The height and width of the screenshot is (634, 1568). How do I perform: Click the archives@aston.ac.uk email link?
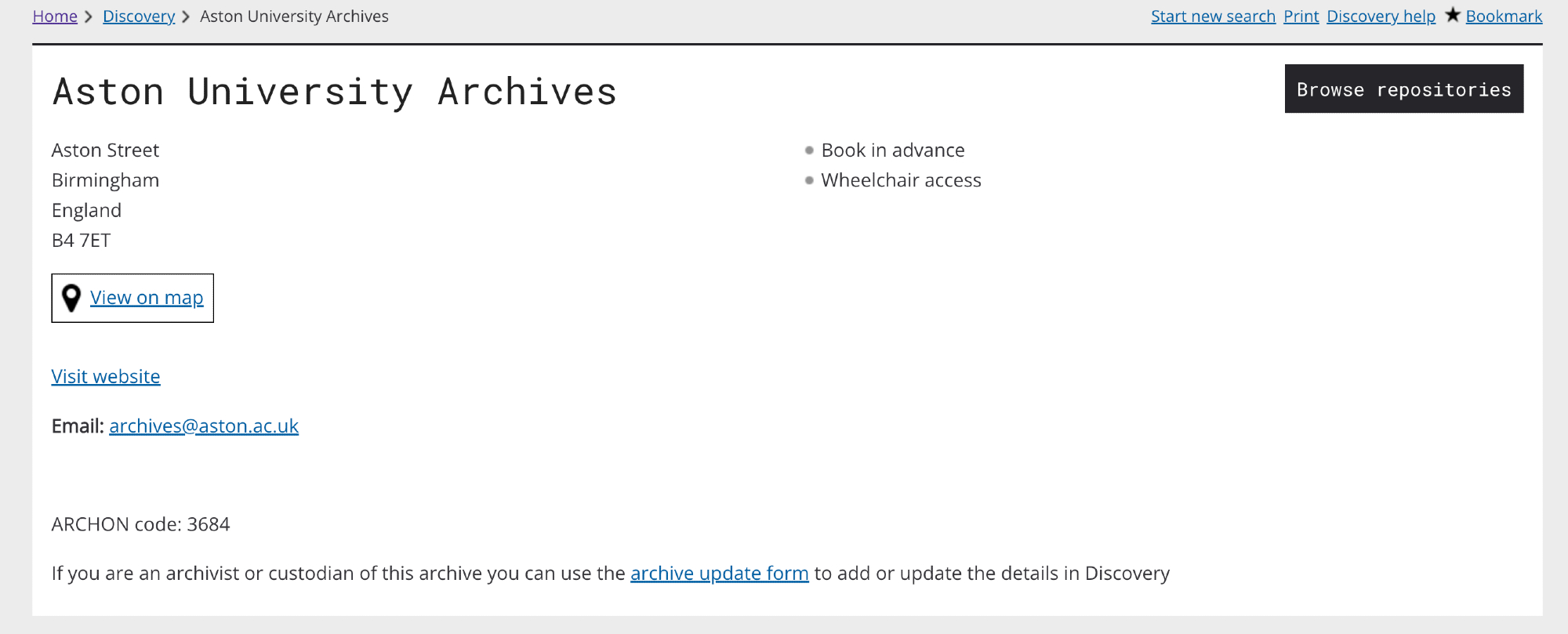point(204,426)
